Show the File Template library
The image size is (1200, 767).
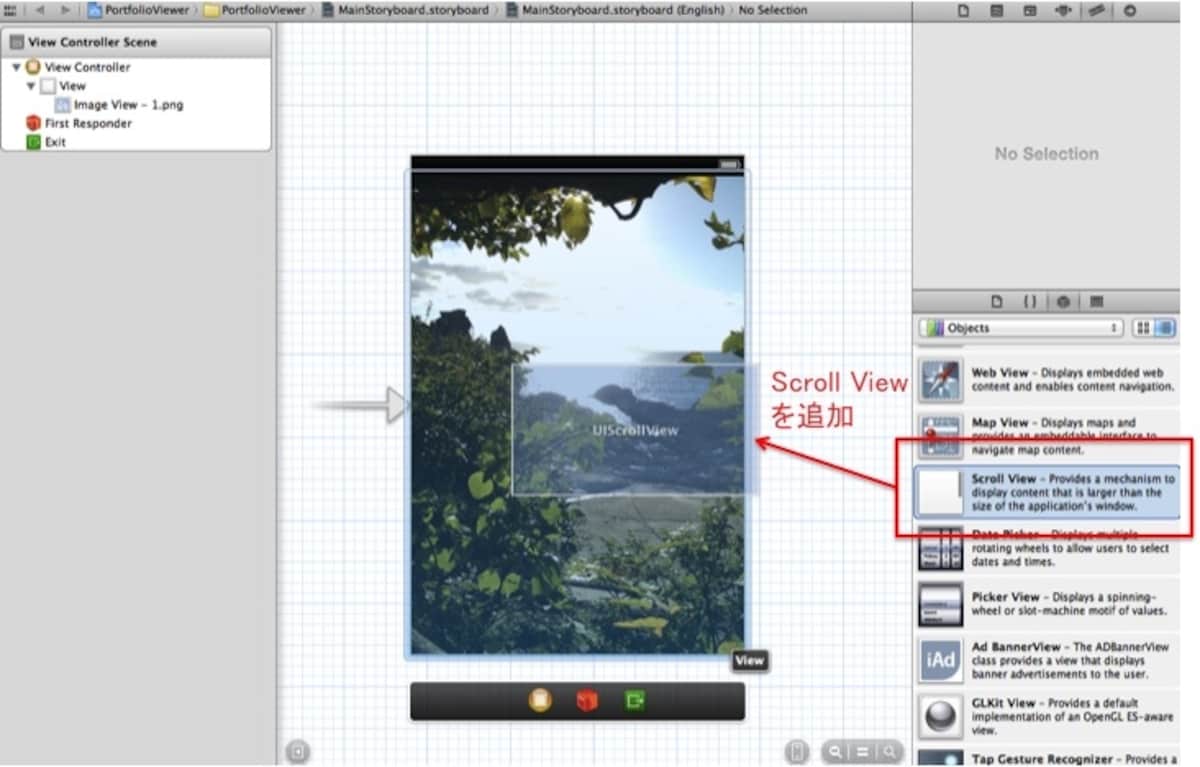point(996,301)
